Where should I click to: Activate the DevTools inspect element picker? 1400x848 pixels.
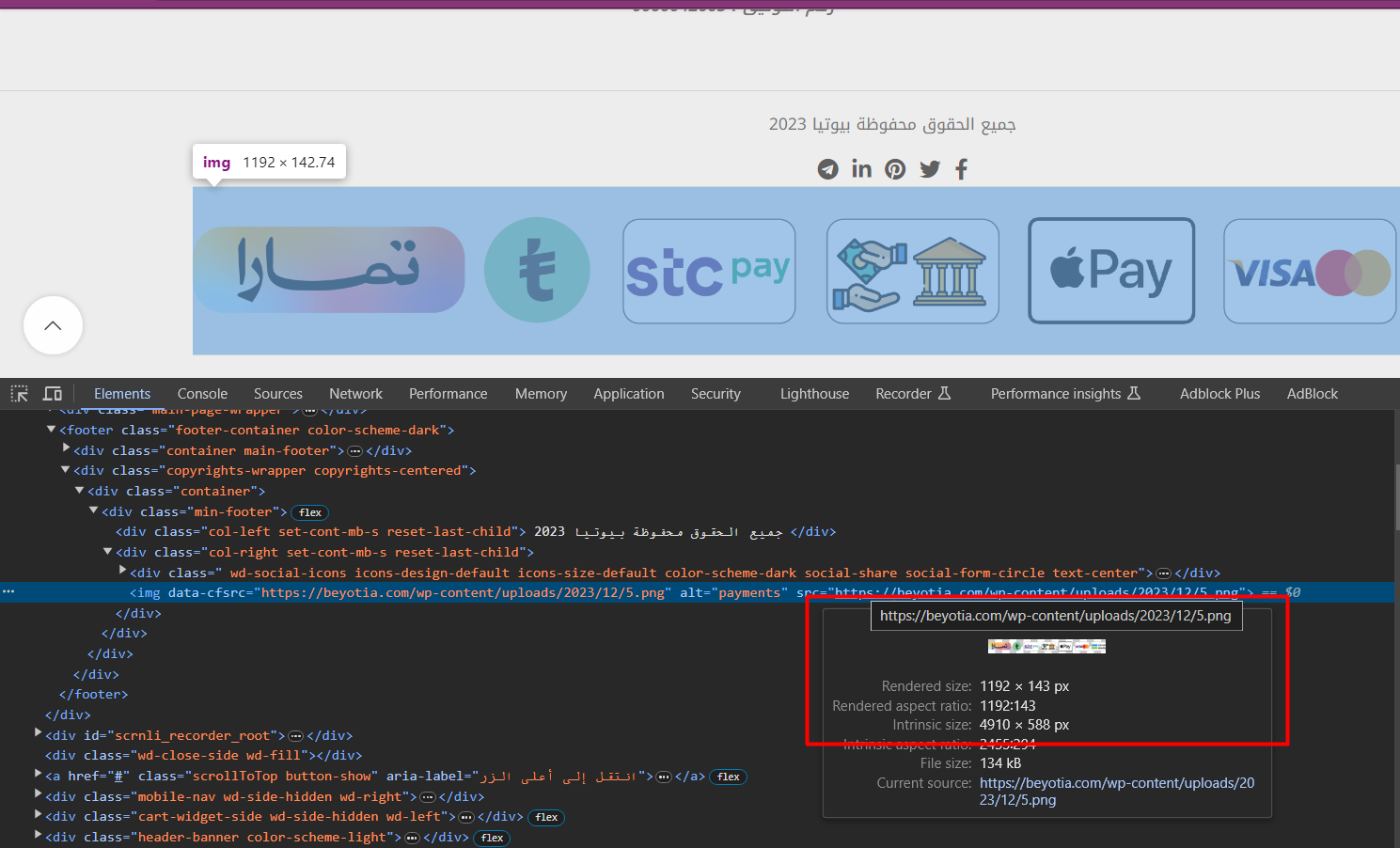[x=19, y=394]
